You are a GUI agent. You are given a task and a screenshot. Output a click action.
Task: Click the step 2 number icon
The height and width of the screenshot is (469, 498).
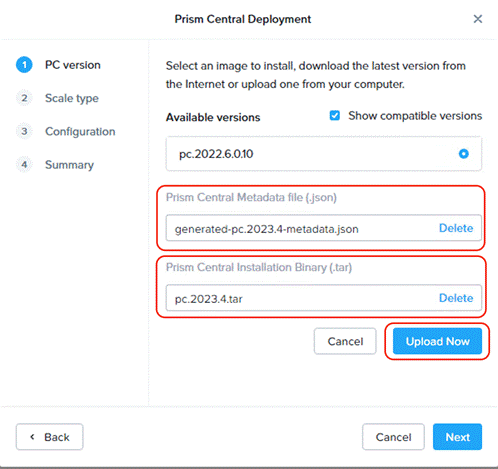[x=24, y=98]
